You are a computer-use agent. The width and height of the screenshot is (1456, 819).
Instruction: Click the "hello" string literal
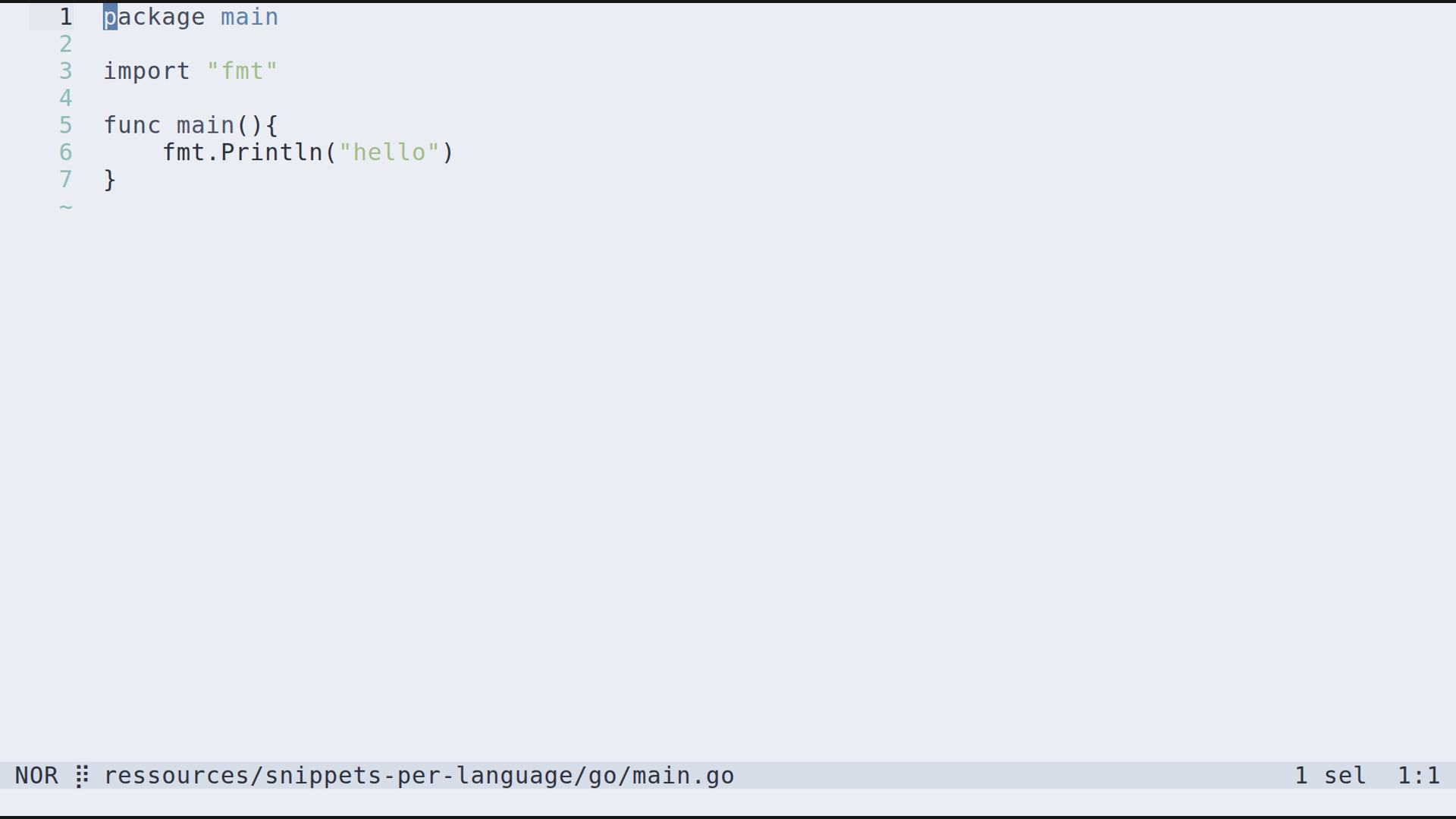(x=389, y=152)
